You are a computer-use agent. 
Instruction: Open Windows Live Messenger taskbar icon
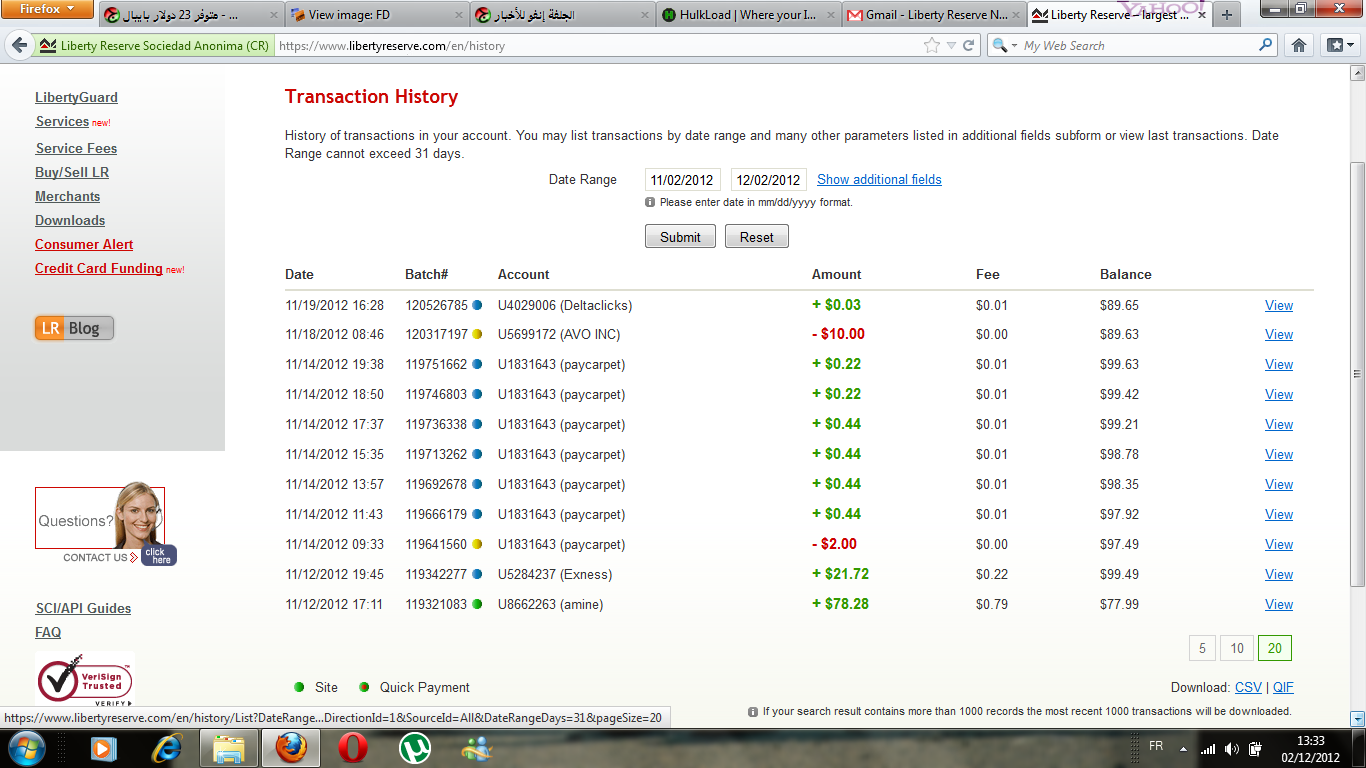(x=476, y=748)
